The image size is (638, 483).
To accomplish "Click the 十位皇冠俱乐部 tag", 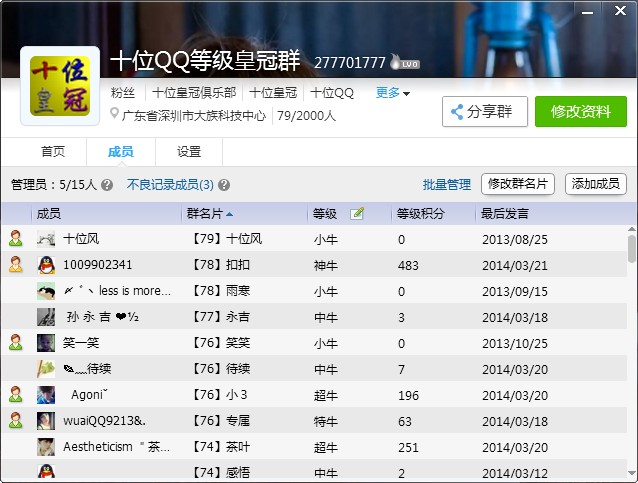I will [x=194, y=93].
